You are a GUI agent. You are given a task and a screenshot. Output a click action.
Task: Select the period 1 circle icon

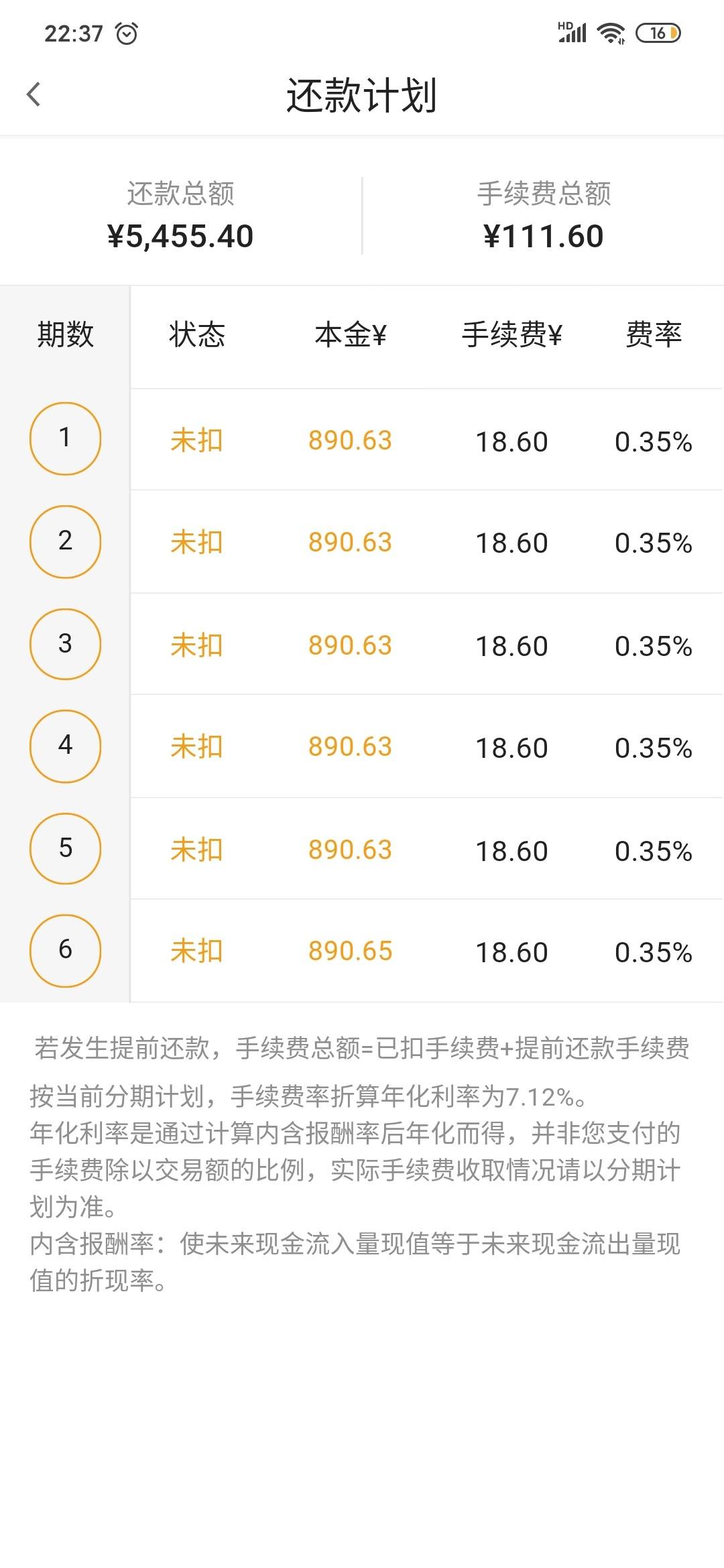click(x=65, y=438)
